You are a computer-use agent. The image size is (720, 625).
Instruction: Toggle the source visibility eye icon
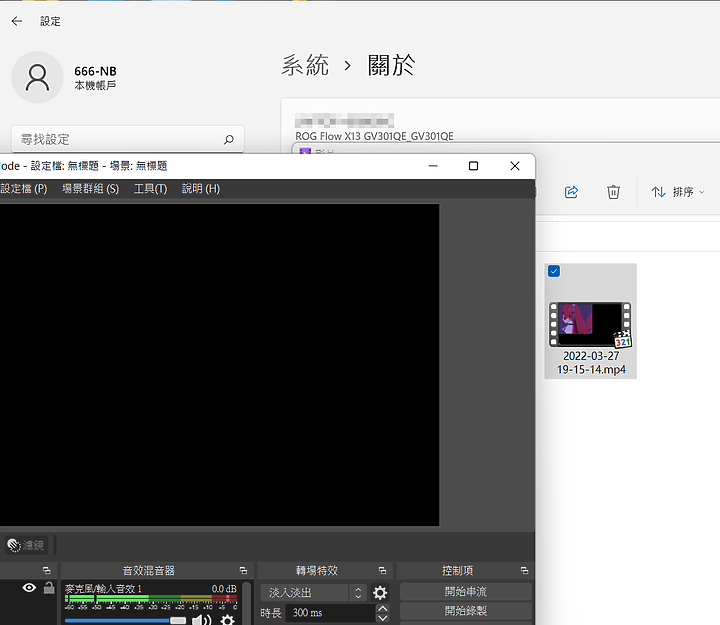pos(29,588)
